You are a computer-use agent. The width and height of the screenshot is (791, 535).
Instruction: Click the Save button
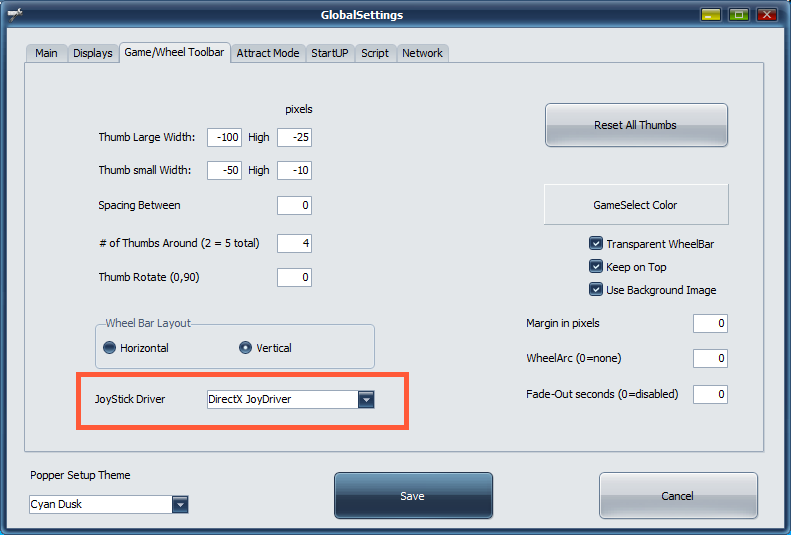[412, 496]
